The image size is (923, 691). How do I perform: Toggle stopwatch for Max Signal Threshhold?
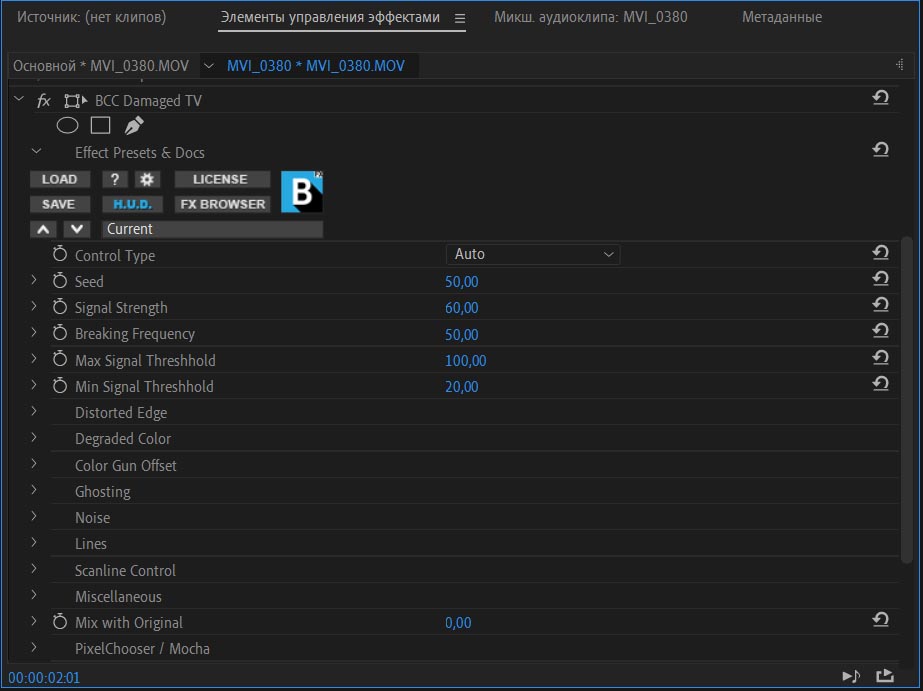60,359
